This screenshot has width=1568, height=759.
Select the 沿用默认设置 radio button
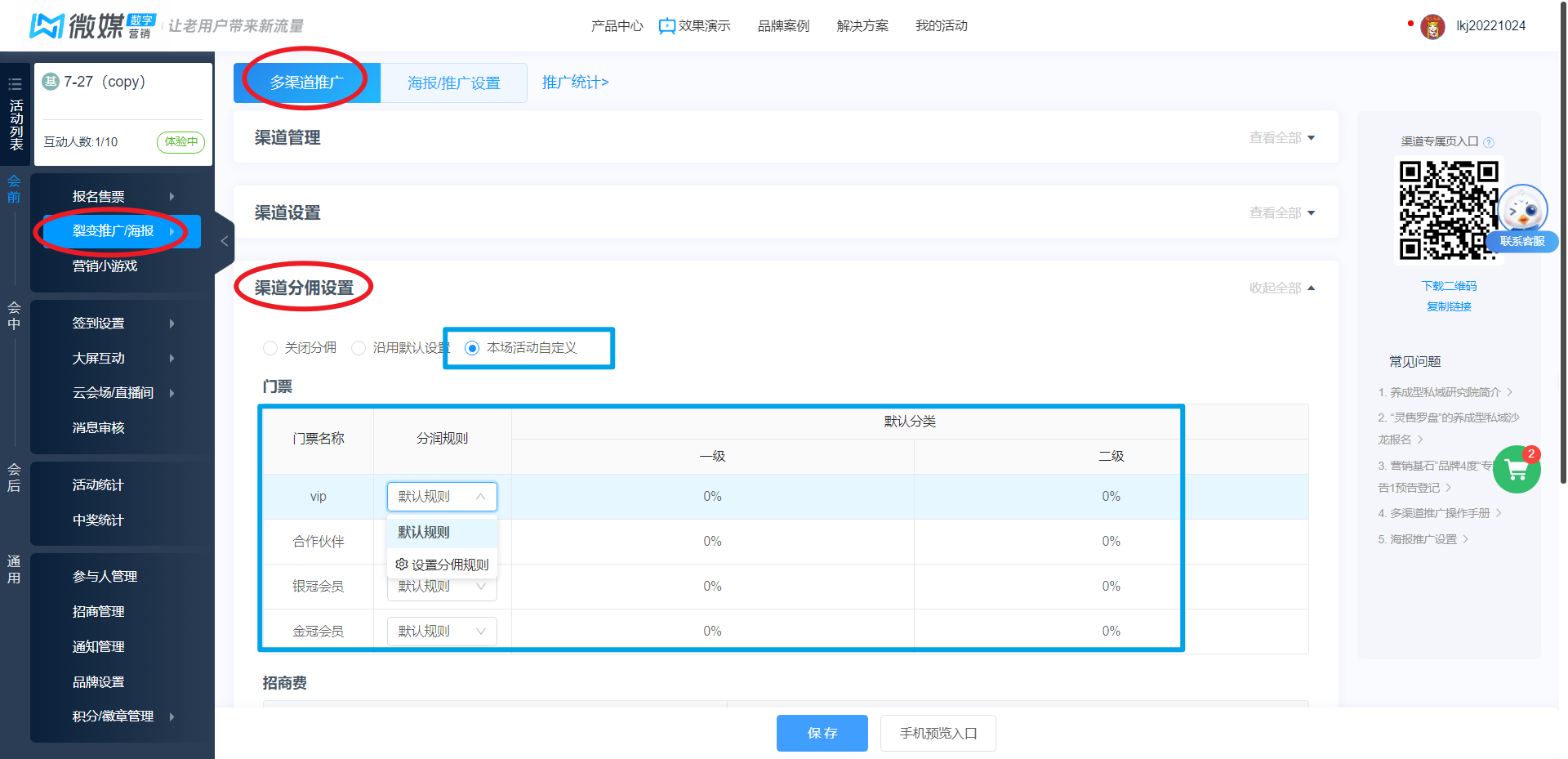pyautogui.click(x=358, y=348)
